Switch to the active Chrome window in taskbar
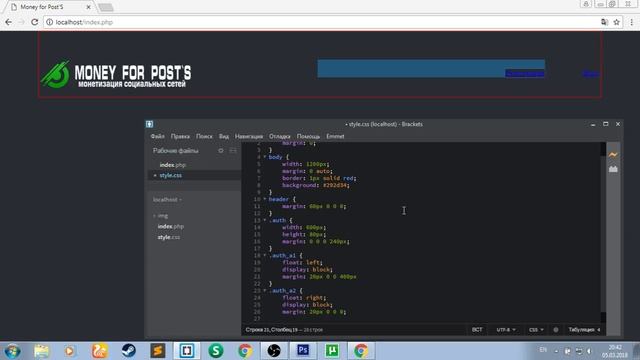The height and width of the screenshot is (360, 640). pyautogui.click(x=361, y=351)
